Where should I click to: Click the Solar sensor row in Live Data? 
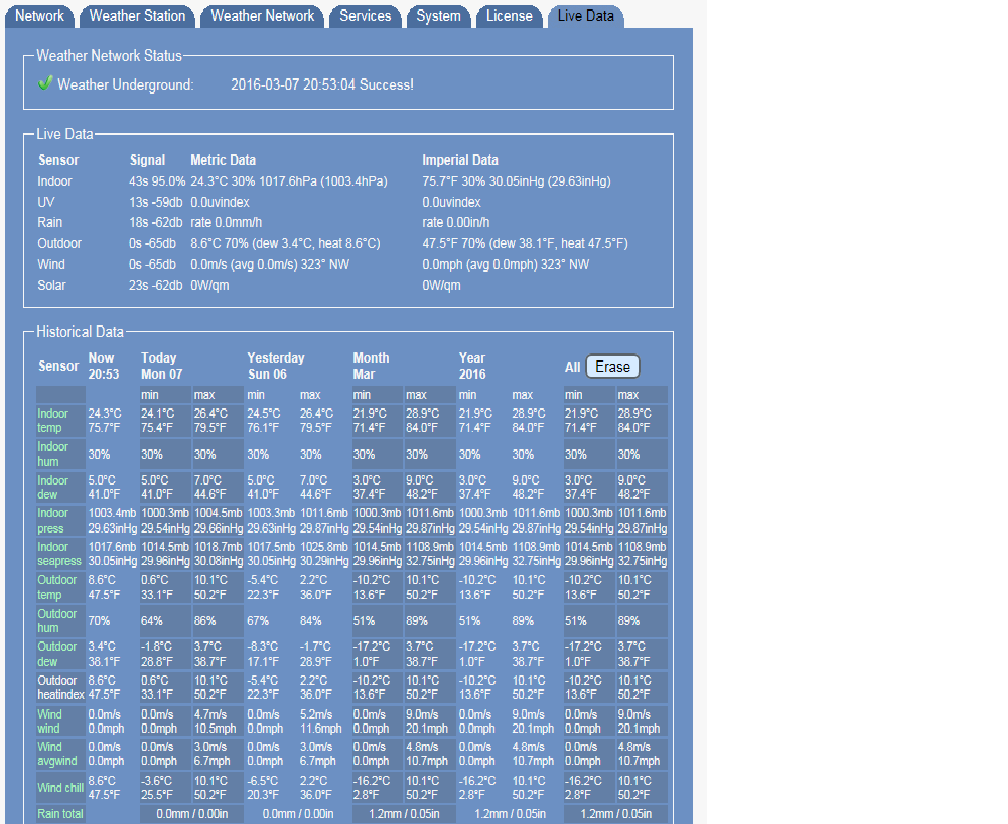pyautogui.click(x=51, y=285)
